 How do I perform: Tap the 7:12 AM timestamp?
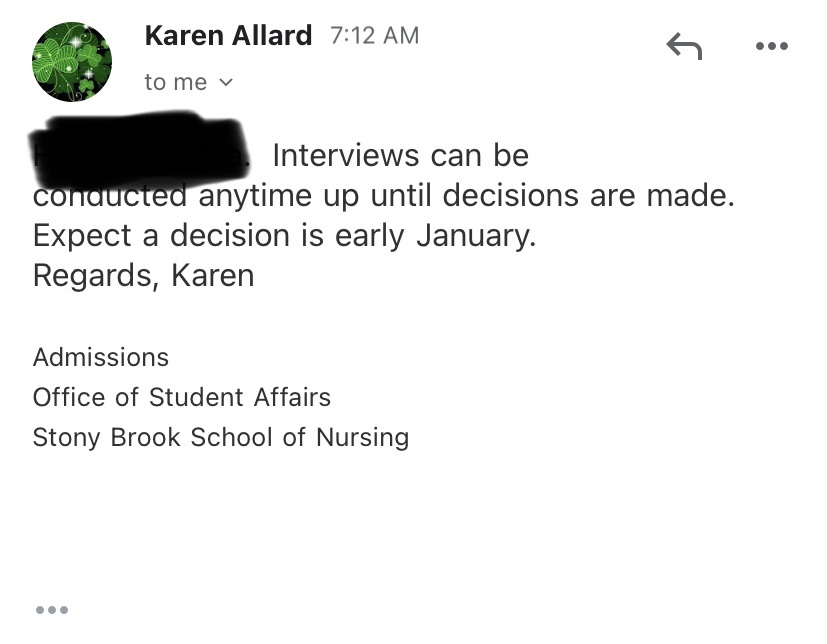pyautogui.click(x=374, y=36)
